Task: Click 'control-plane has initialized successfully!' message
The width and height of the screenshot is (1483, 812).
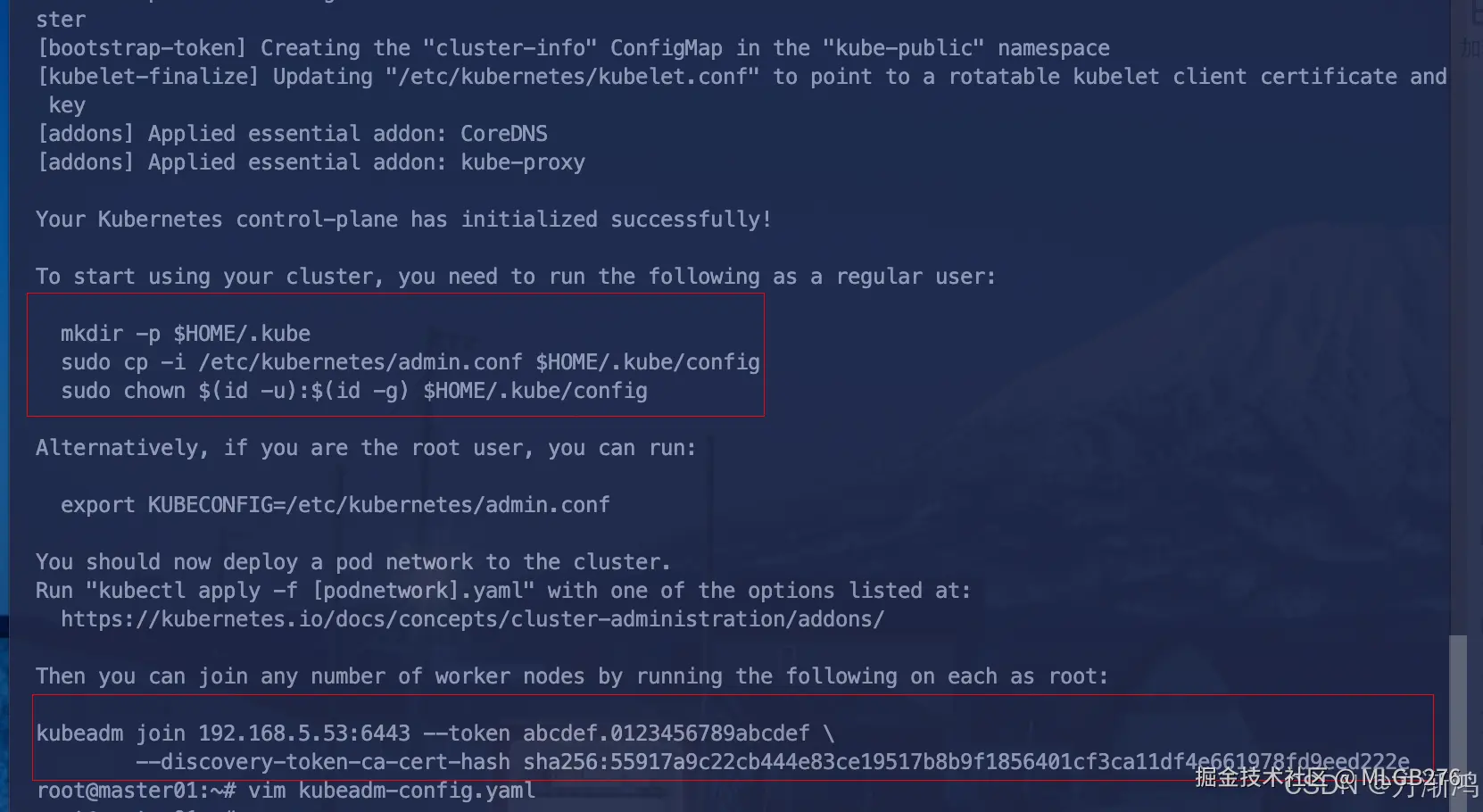Action: [x=403, y=220]
